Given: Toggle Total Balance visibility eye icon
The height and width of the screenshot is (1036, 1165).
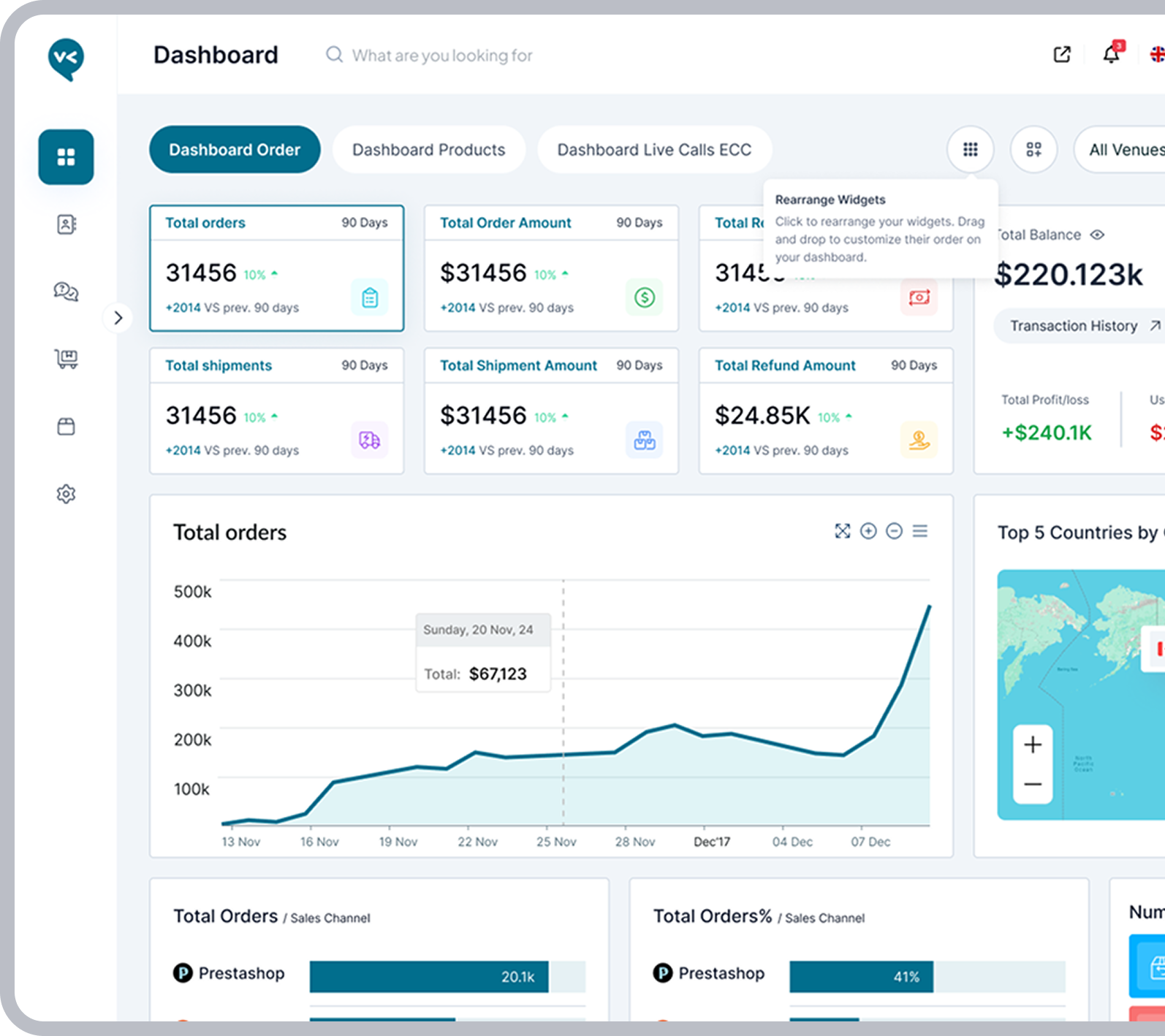Looking at the screenshot, I should click(x=1097, y=235).
